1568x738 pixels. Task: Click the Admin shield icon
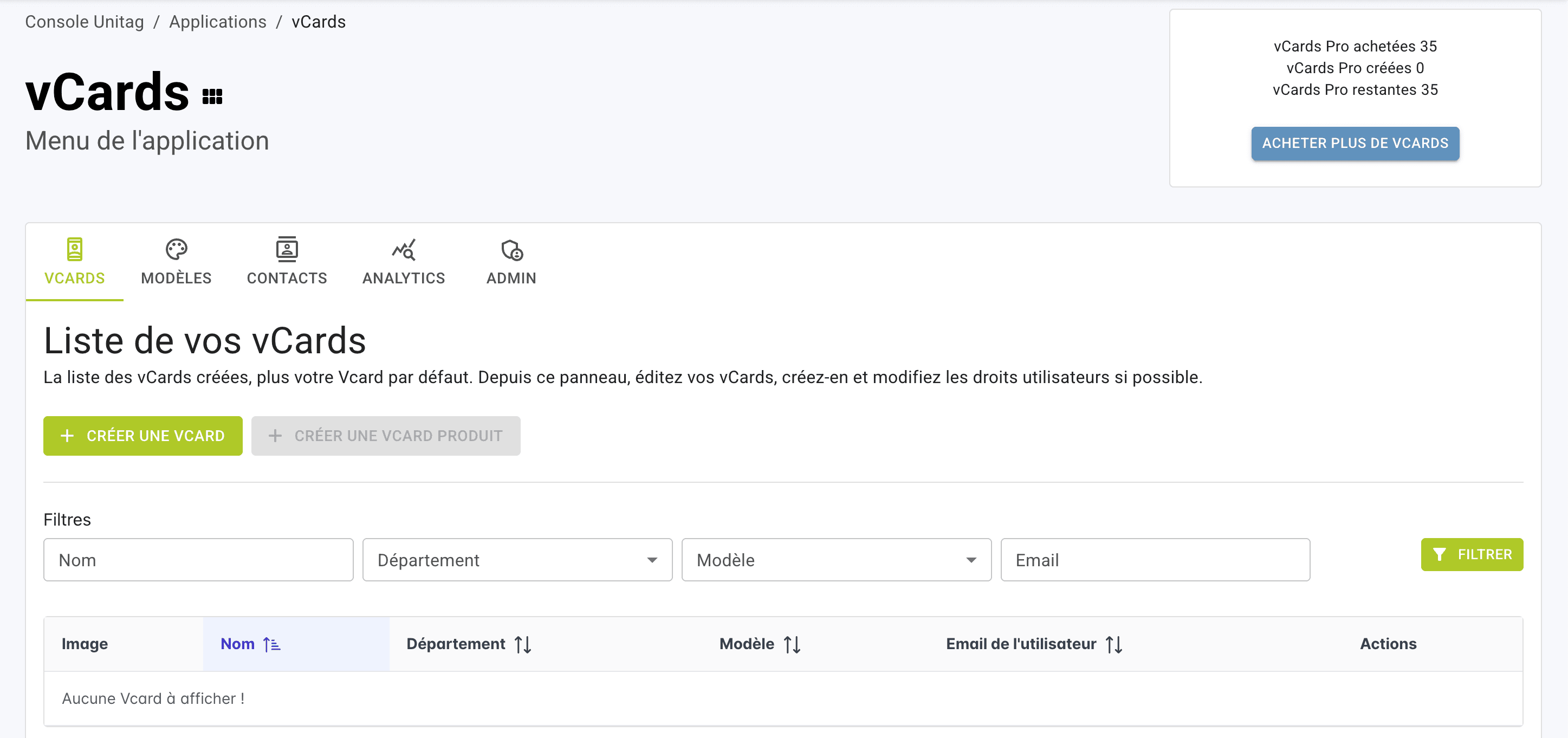tap(511, 249)
